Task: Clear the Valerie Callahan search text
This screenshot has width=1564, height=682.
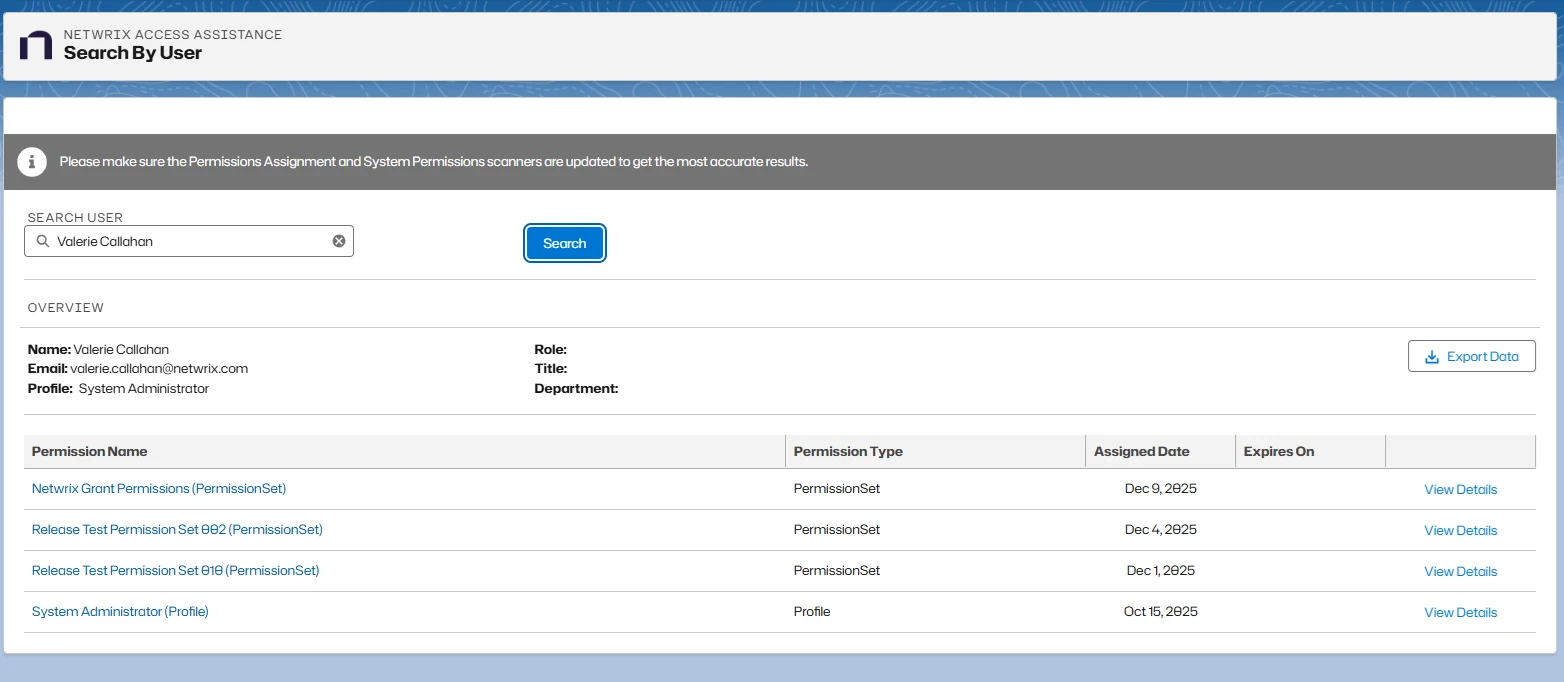Action: click(x=339, y=241)
